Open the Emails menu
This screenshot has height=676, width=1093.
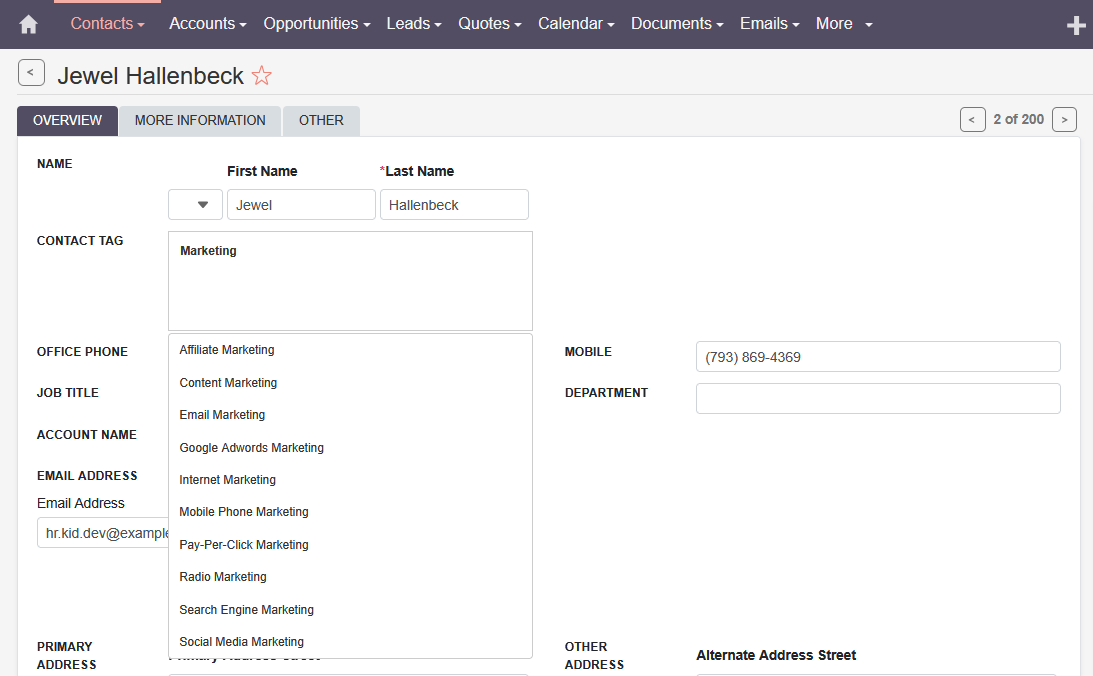[770, 24]
